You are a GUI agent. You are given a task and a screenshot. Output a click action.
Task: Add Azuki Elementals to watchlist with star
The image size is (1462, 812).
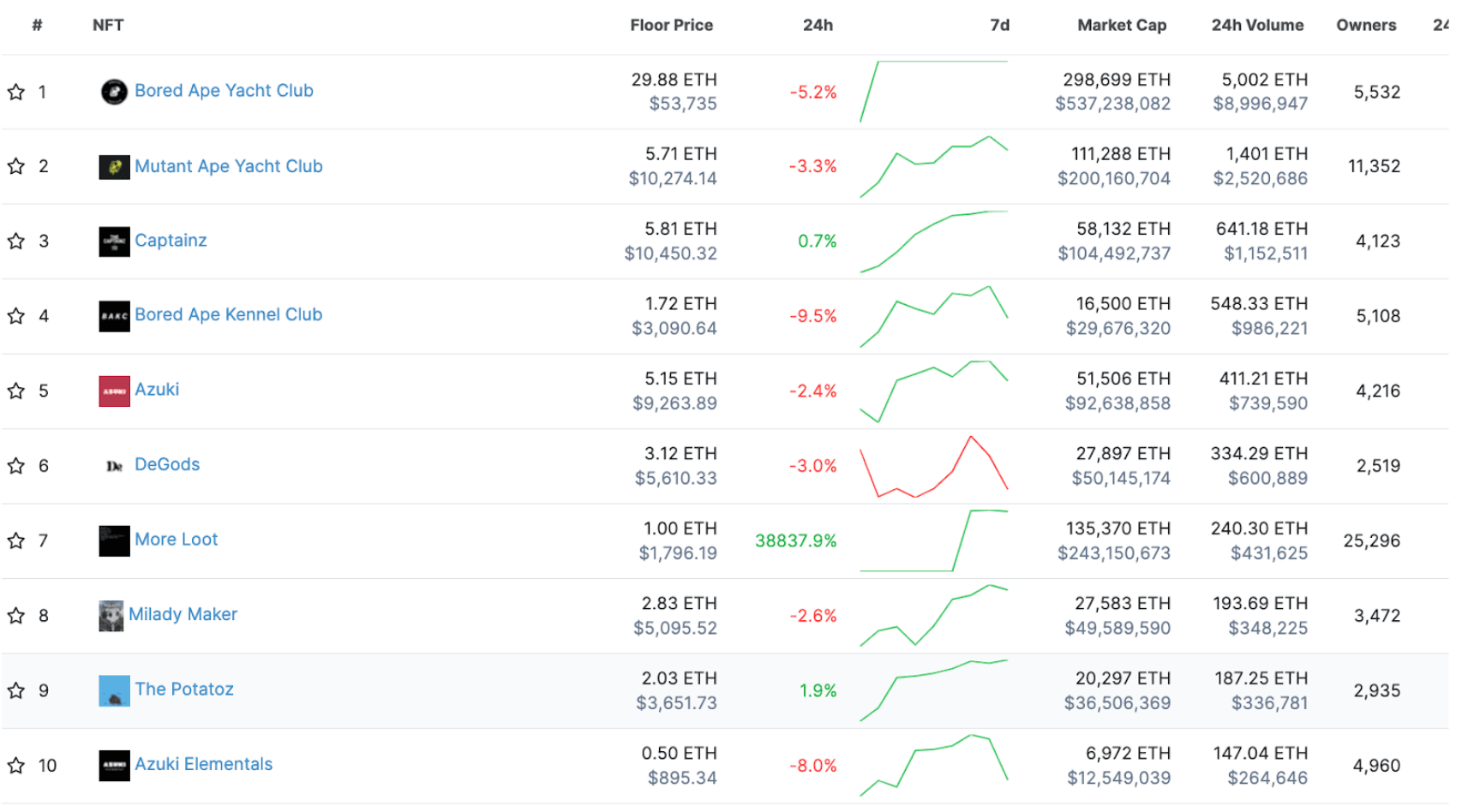16,766
